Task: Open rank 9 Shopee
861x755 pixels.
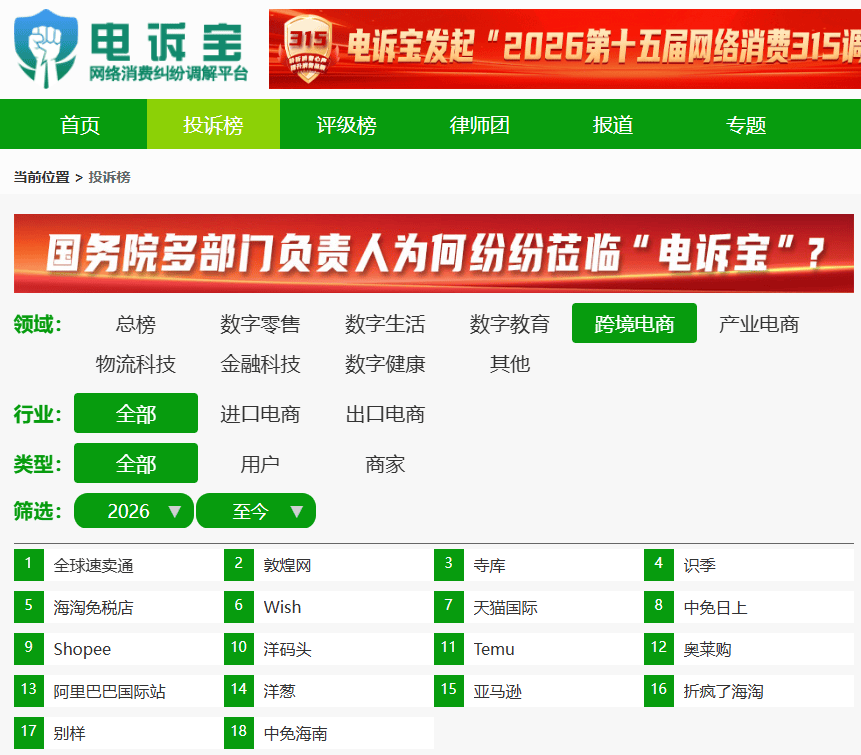Action: [119, 649]
